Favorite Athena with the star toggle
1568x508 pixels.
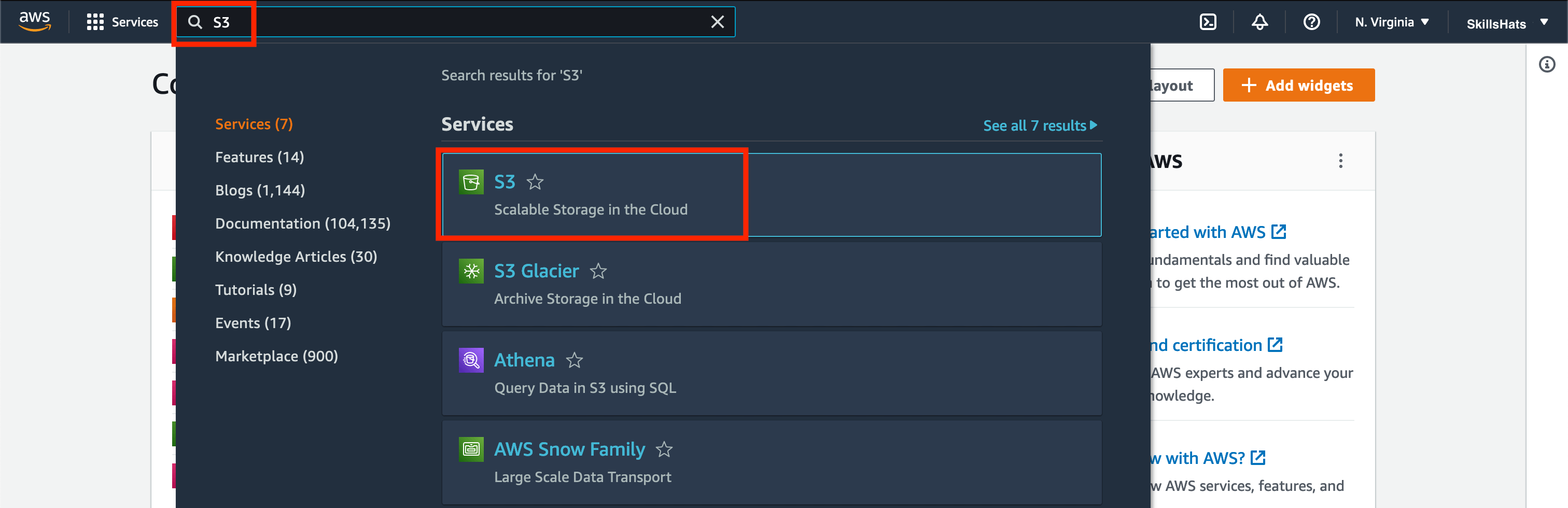(x=574, y=360)
